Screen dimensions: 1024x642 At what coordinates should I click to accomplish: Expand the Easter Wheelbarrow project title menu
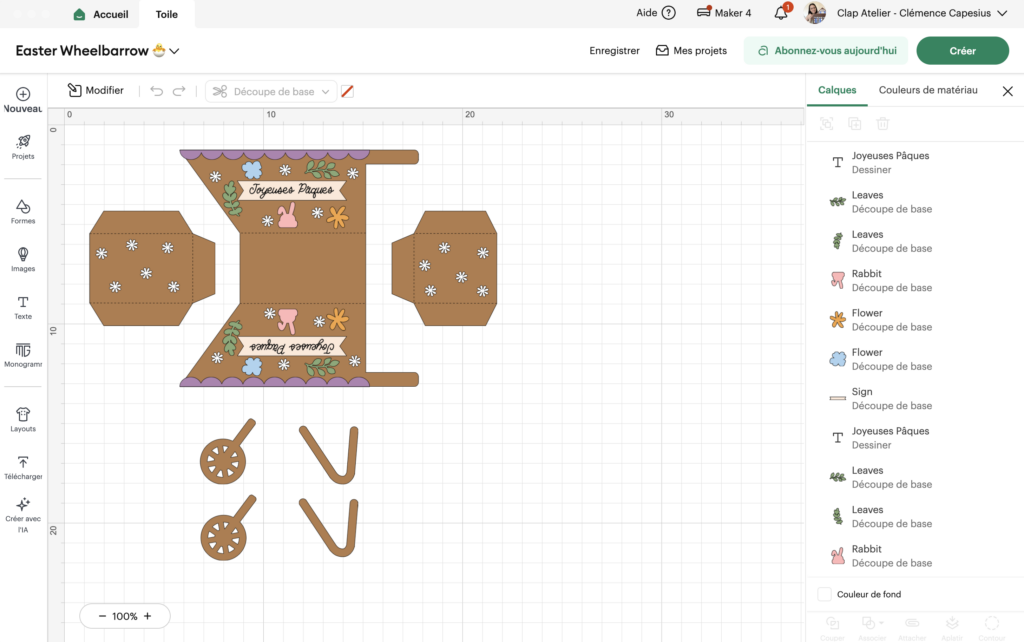[x=175, y=51]
